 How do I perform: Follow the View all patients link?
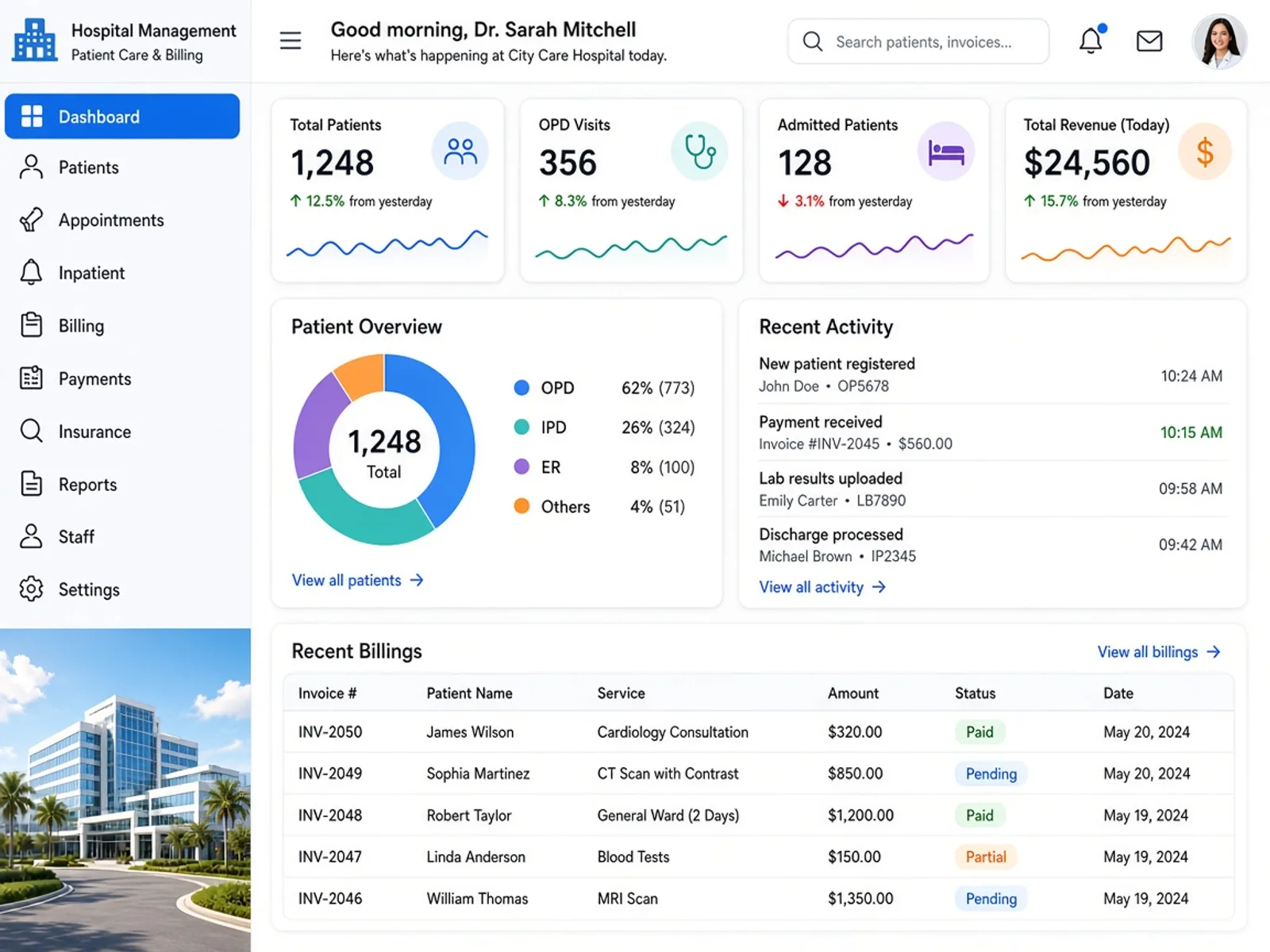point(358,580)
